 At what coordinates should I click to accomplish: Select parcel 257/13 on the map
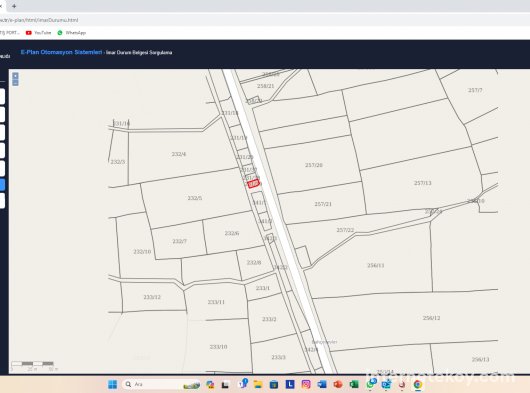[x=423, y=183]
